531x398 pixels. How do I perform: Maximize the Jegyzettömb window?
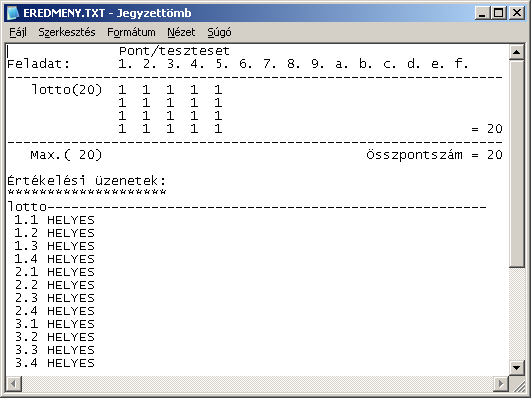tap(498, 13)
